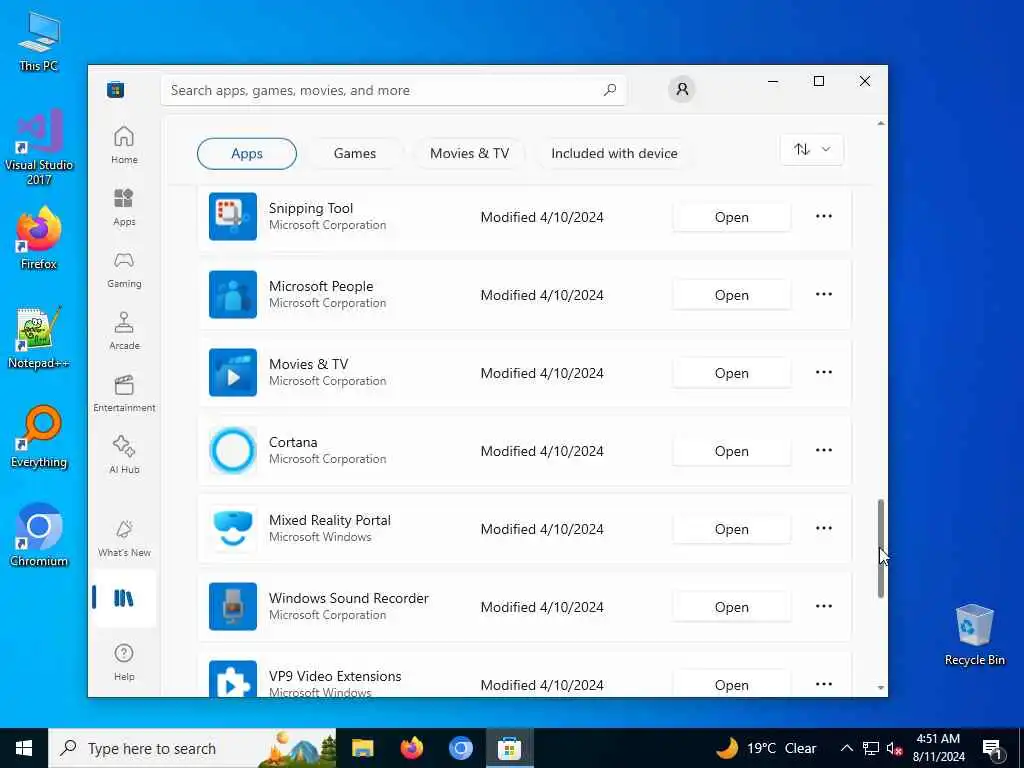The height and width of the screenshot is (768, 1024).
Task: Click the library list vertical scrollbar thumb
Action: (x=881, y=549)
